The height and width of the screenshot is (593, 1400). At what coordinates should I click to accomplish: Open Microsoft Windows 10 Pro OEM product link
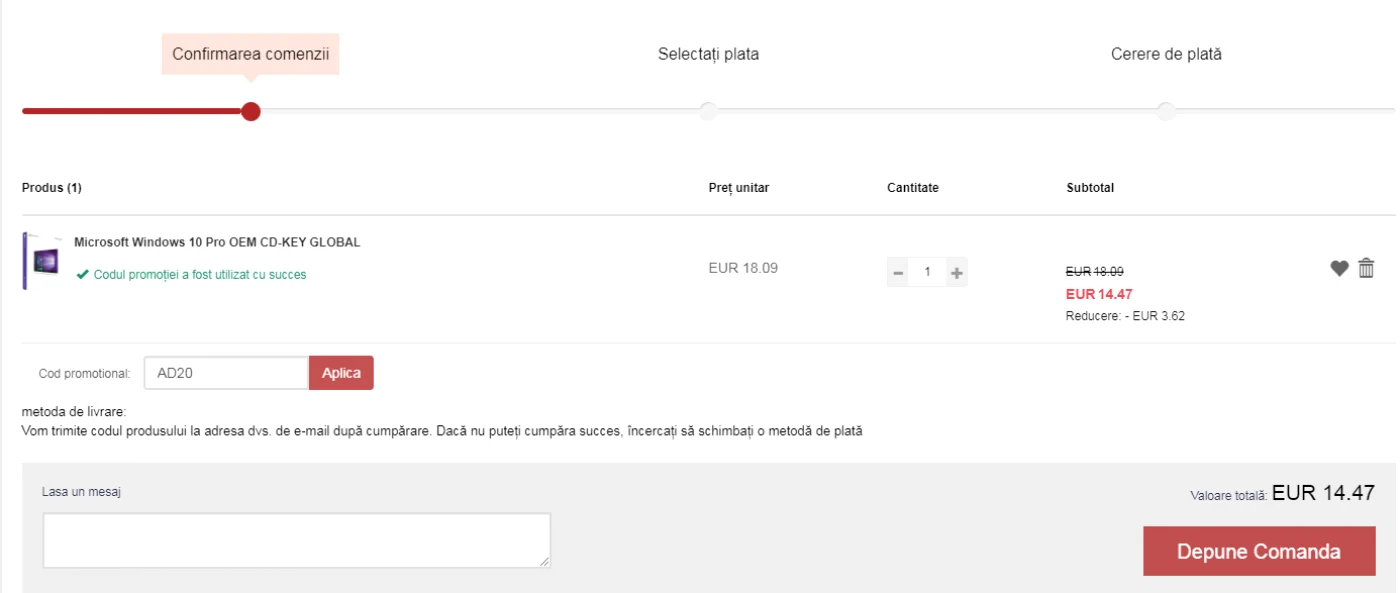(217, 242)
